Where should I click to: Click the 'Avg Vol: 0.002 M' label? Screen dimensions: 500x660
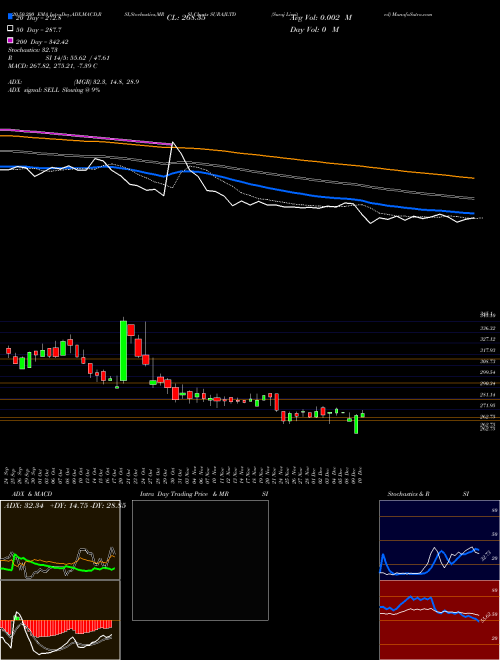tap(321, 18)
